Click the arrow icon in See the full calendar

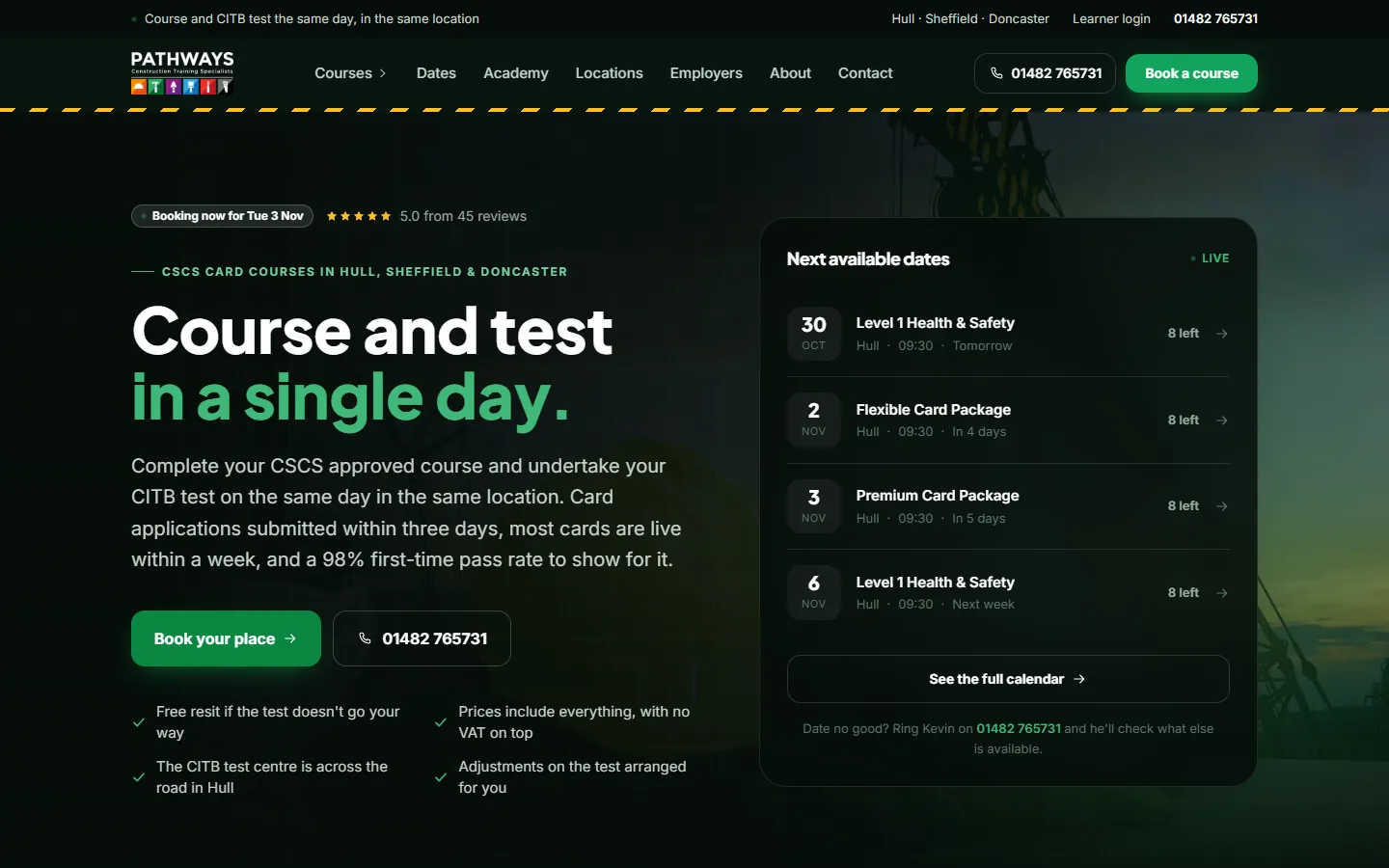[x=1079, y=679]
